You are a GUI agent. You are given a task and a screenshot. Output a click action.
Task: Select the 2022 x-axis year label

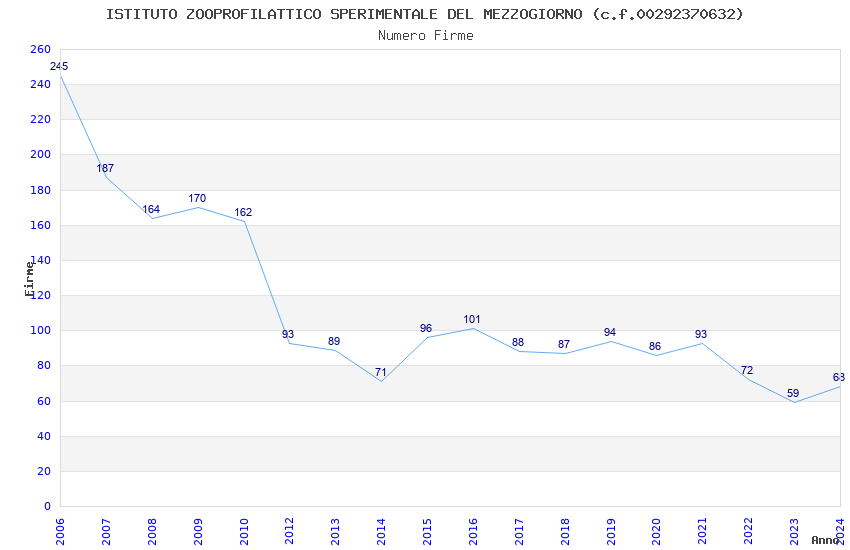(x=749, y=532)
